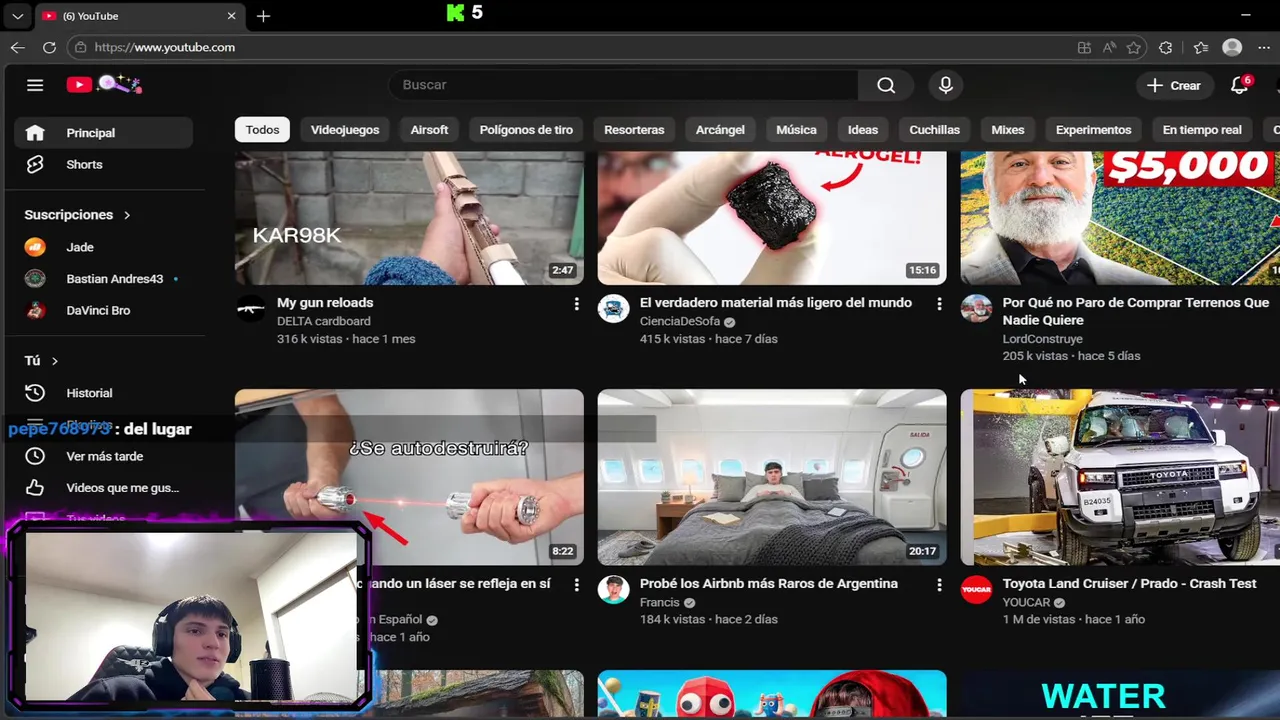Expand the Tú section chevron
Viewport: 1280px width, 720px height.
(55, 361)
